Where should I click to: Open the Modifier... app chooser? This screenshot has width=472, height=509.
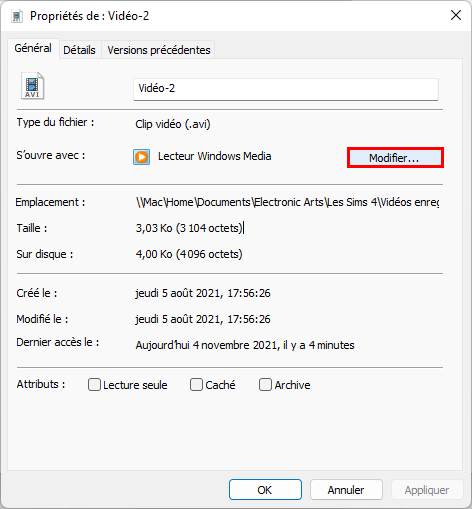click(x=395, y=158)
